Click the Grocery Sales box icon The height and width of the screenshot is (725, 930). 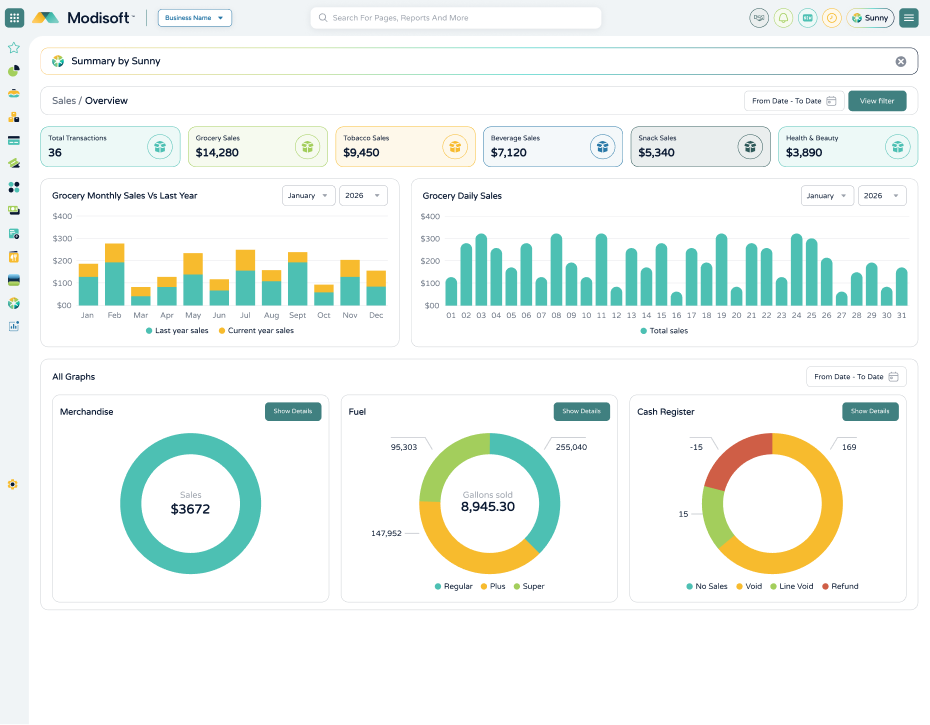click(307, 147)
